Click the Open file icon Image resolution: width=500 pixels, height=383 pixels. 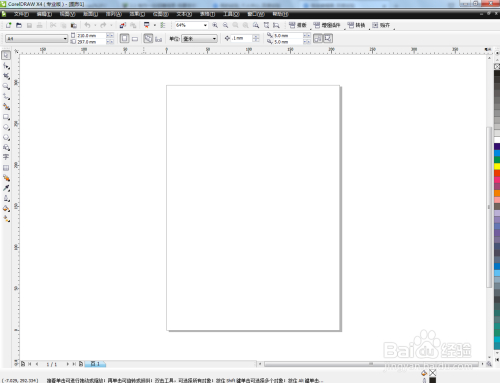point(19,25)
